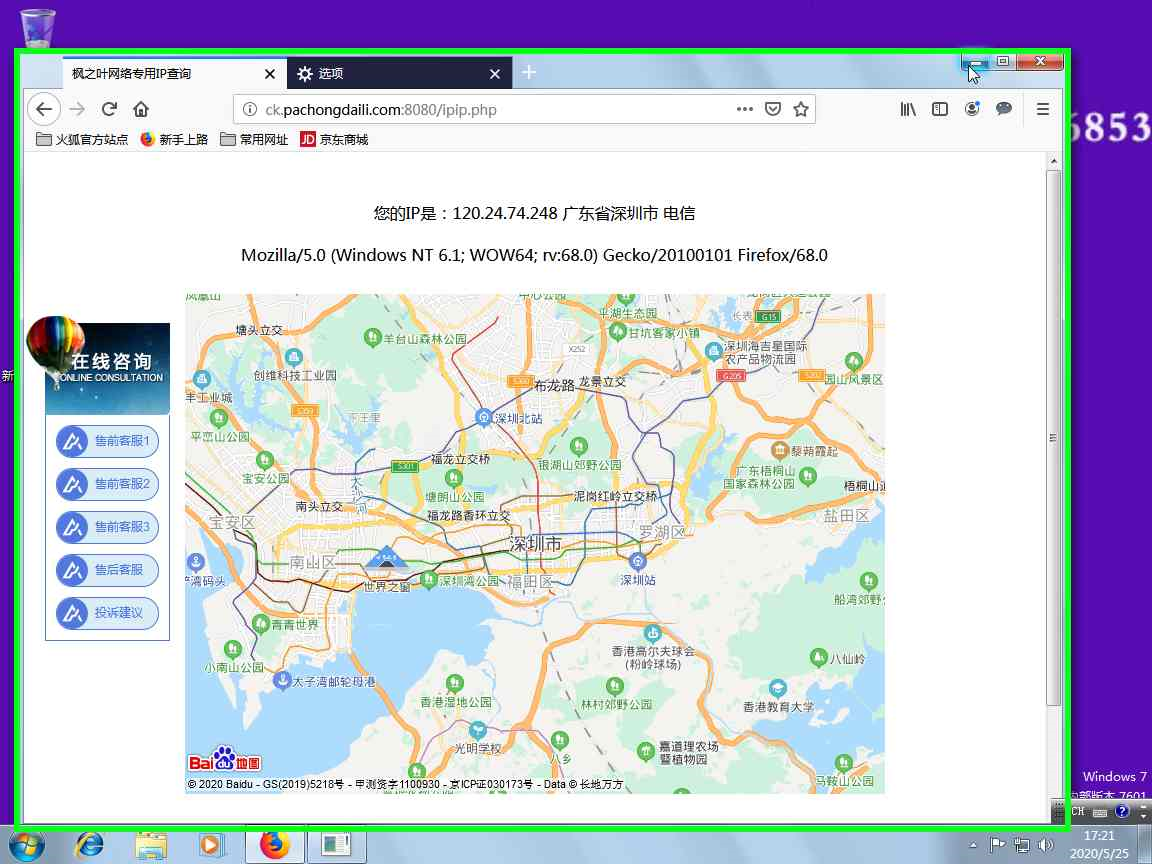Click the 香港教育大学 label on map

pos(778,707)
